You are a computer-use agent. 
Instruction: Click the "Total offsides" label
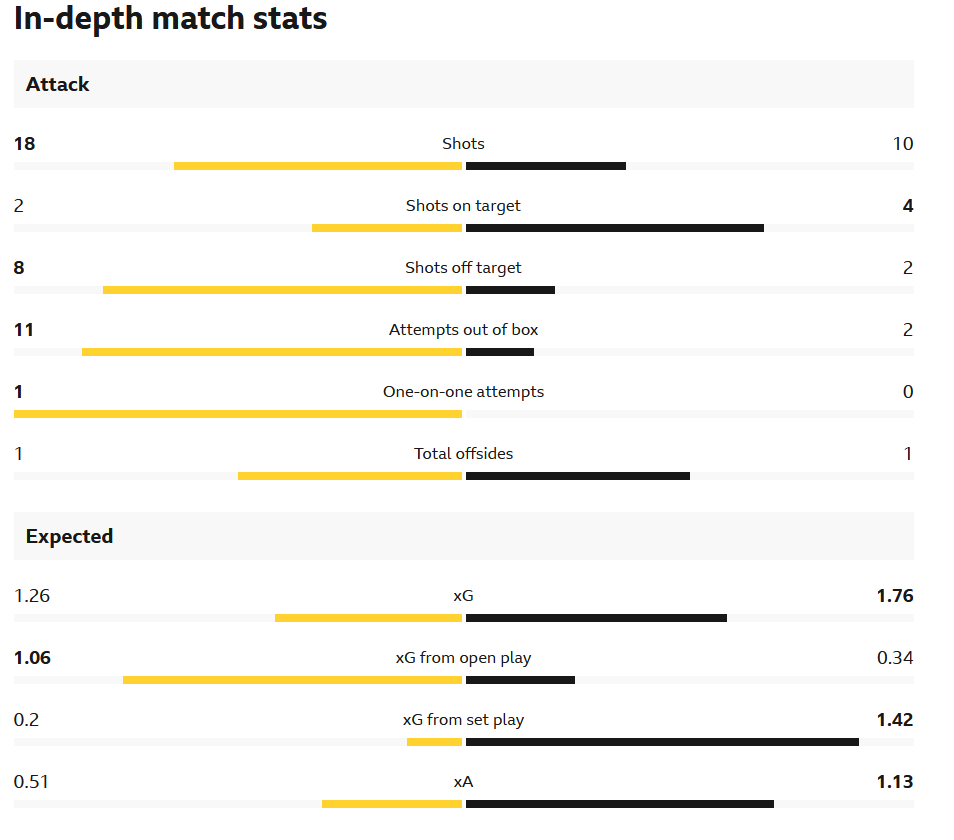pos(463,454)
